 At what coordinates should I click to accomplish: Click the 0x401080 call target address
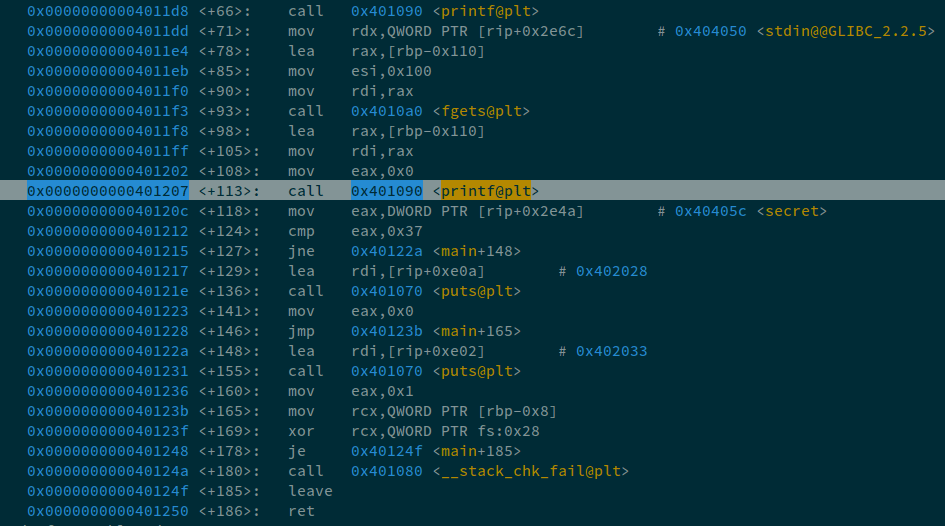point(387,471)
